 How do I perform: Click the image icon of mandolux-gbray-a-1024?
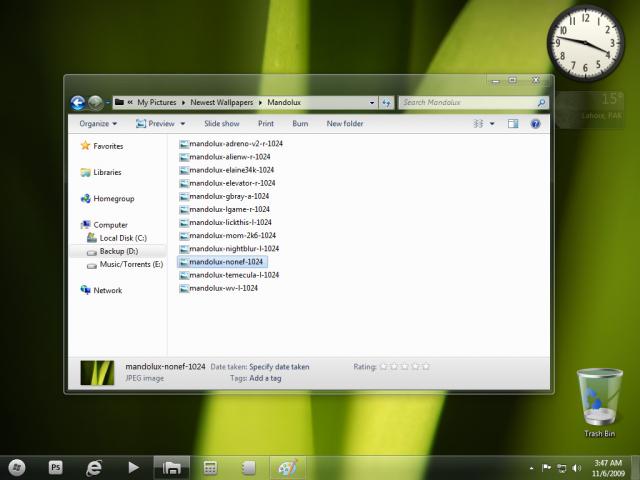[184, 196]
